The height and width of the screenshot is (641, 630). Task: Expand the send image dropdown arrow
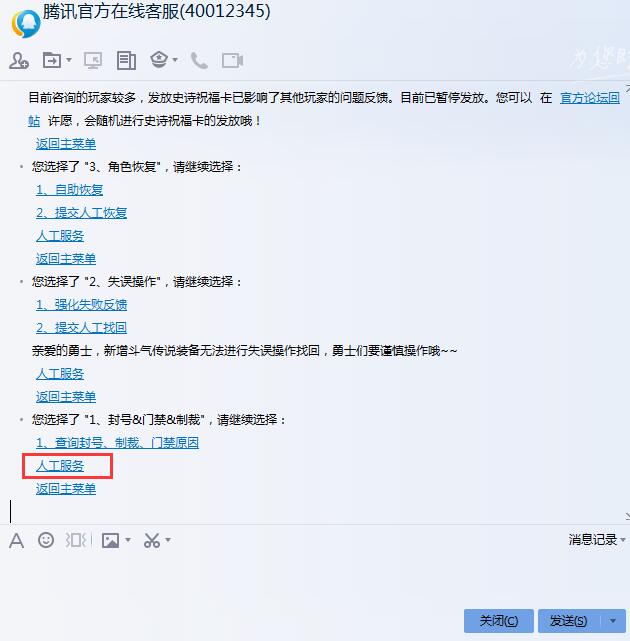click(128, 540)
